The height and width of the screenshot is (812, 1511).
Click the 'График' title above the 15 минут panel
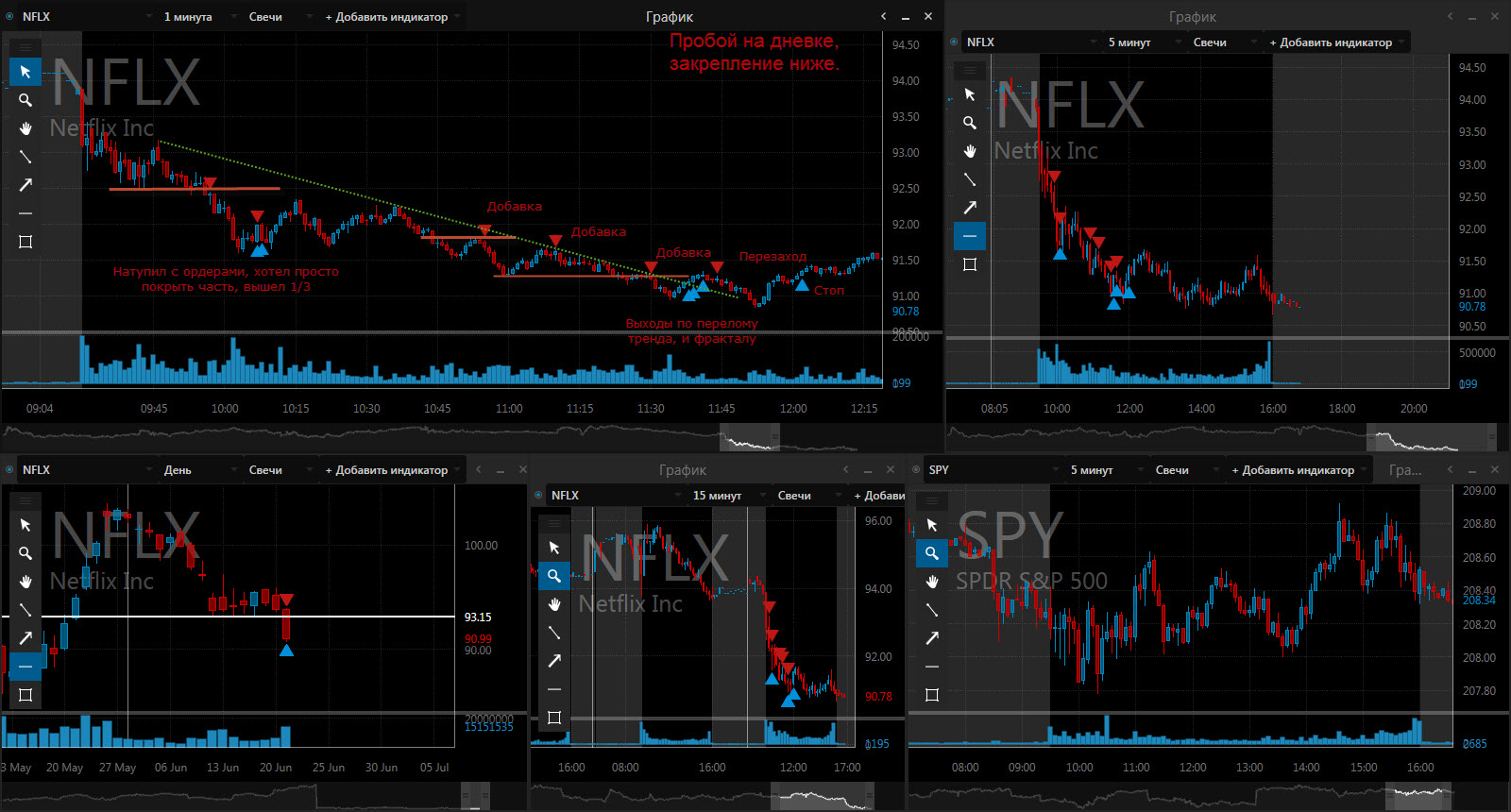point(683,470)
